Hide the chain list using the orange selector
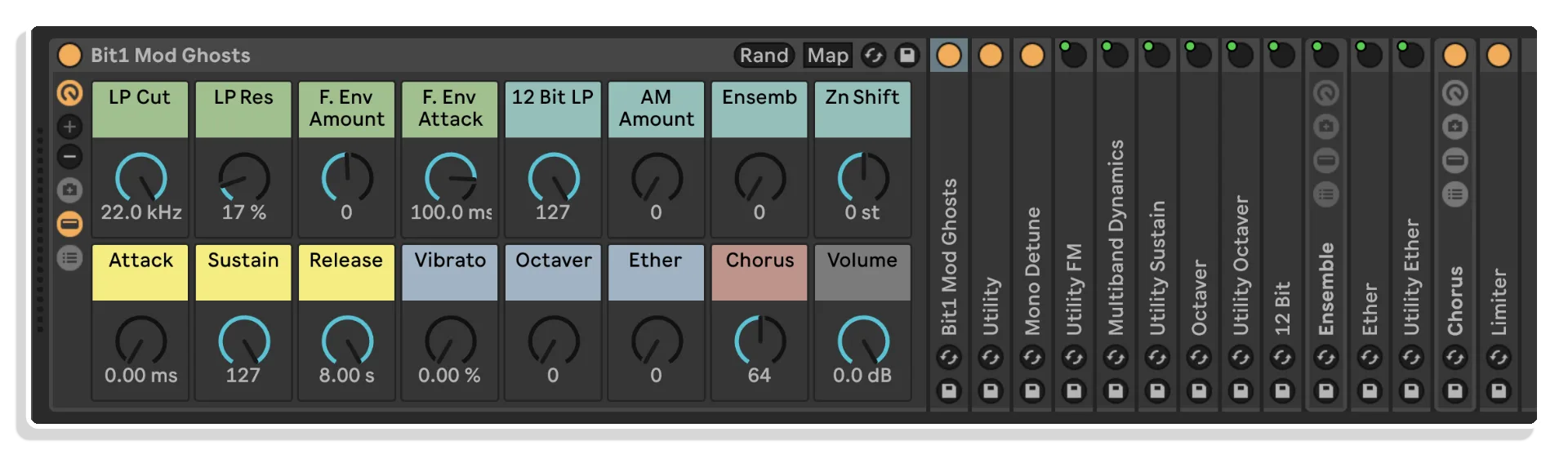 tap(69, 224)
